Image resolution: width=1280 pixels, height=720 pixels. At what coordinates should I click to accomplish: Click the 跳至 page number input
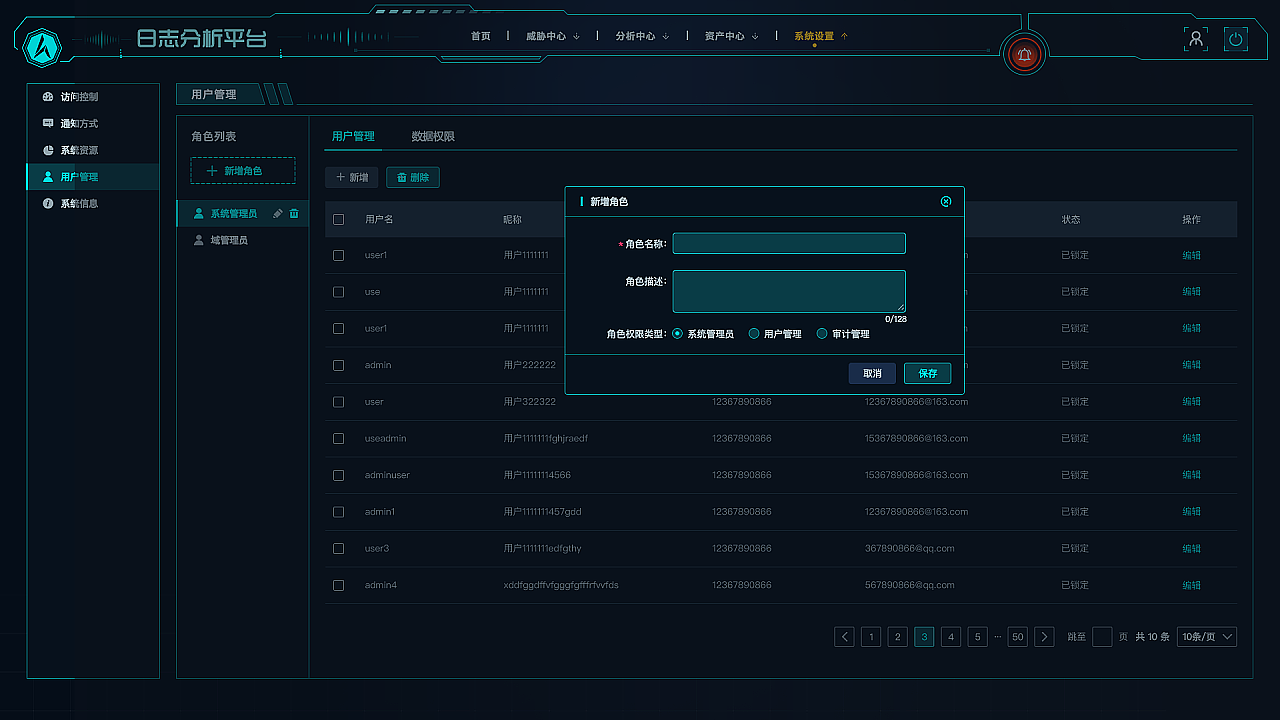coord(1102,637)
